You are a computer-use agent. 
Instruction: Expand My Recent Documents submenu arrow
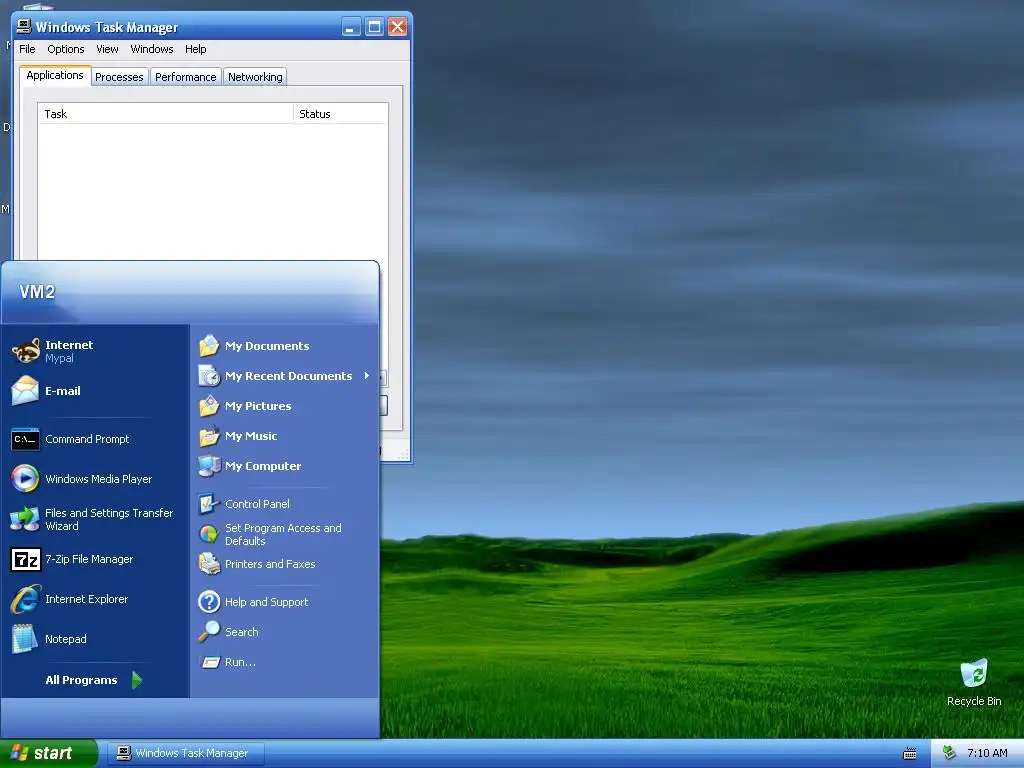[x=367, y=376]
